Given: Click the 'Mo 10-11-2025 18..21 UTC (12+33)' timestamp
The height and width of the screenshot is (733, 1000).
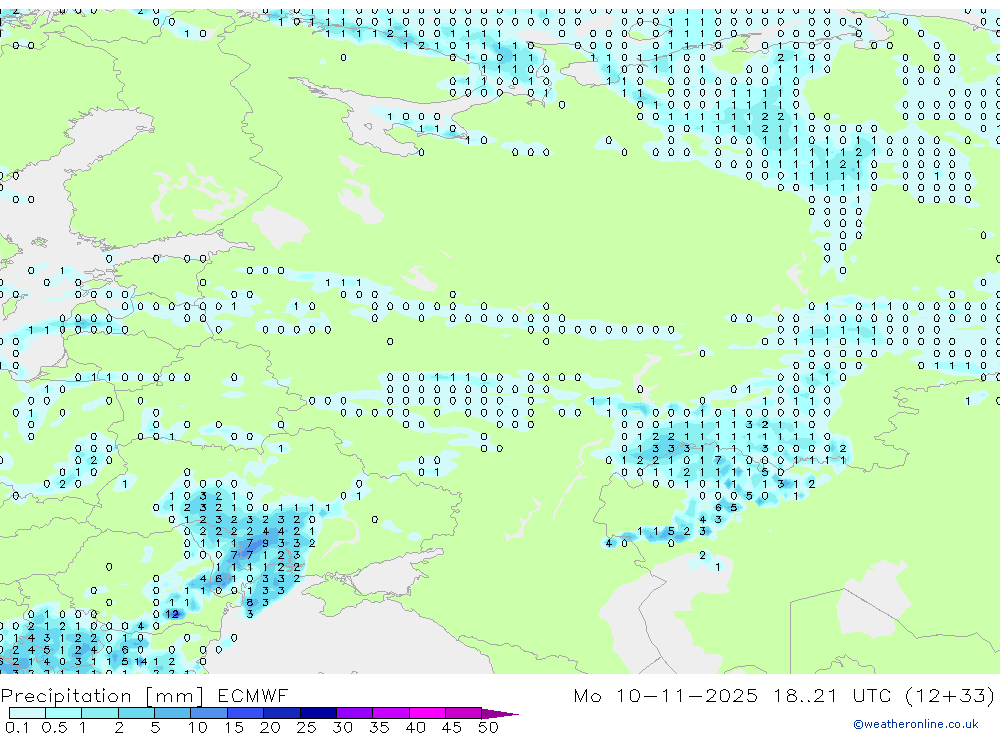Looking at the screenshot, I should (784, 695).
